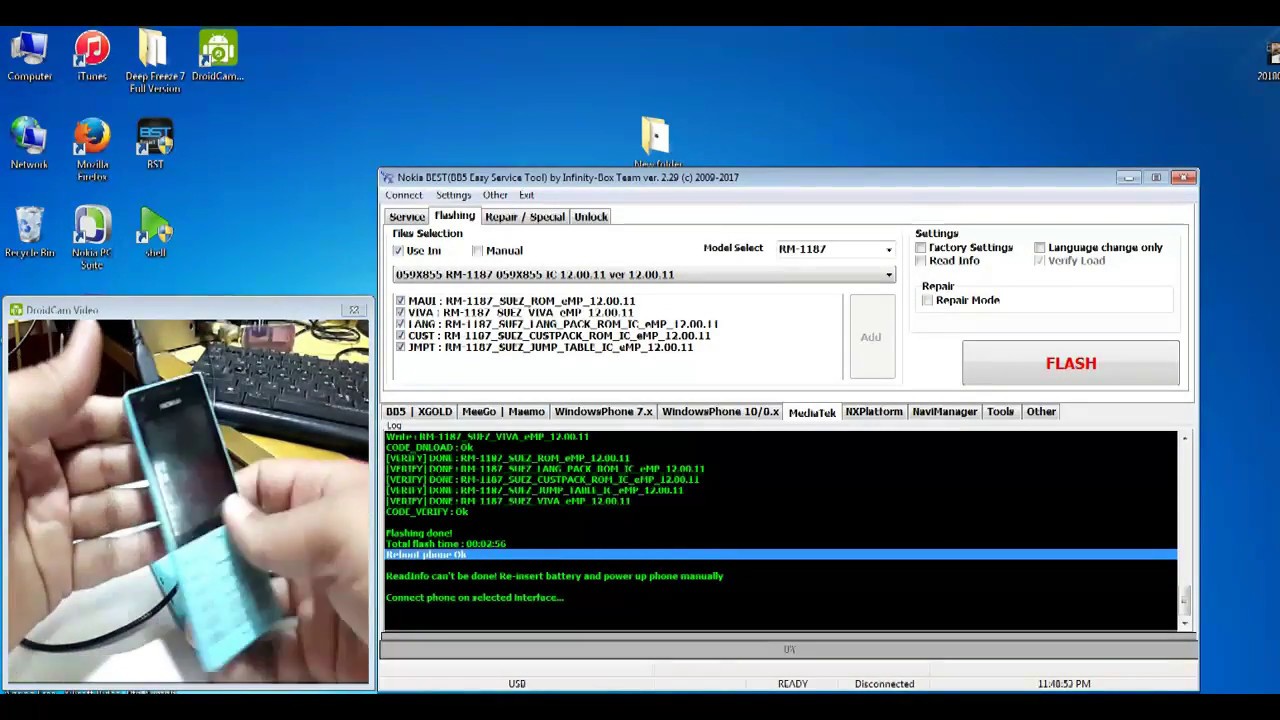Select the MediaTek platform tab

pyautogui.click(x=812, y=413)
